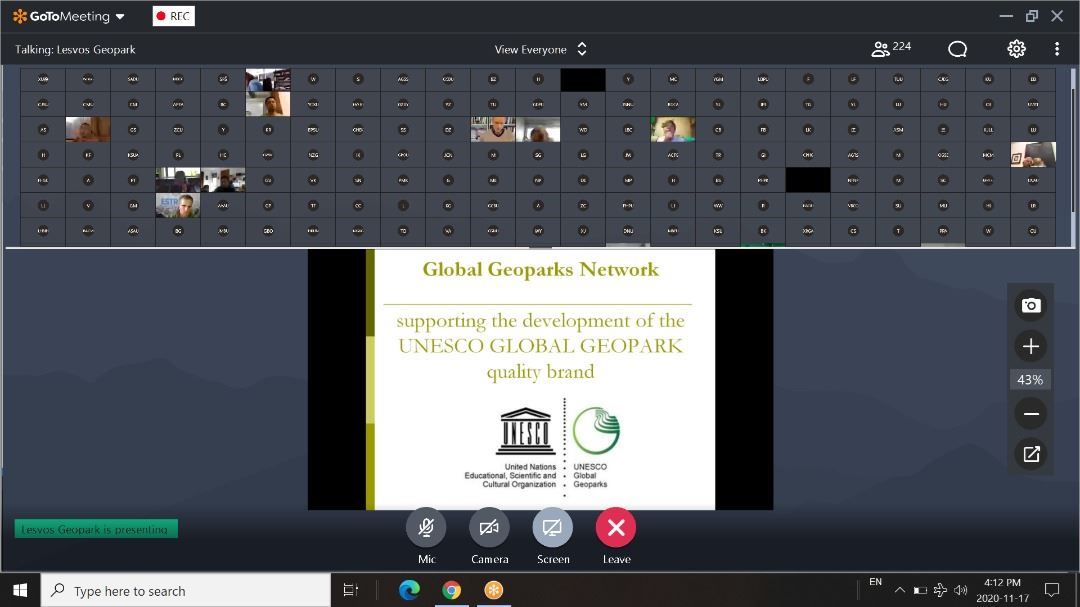Open the participants list showing 224
This screenshot has height=607, width=1080.
tap(891, 48)
